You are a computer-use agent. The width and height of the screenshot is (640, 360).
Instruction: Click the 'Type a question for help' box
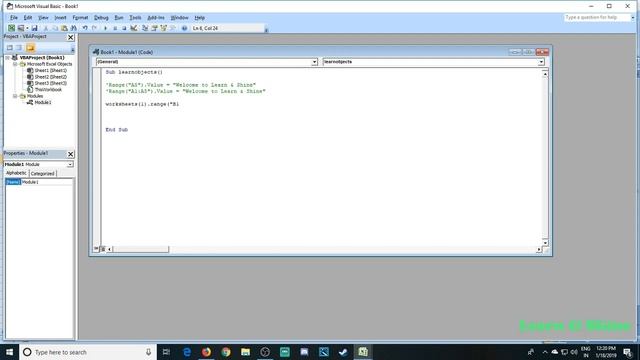coord(598,18)
